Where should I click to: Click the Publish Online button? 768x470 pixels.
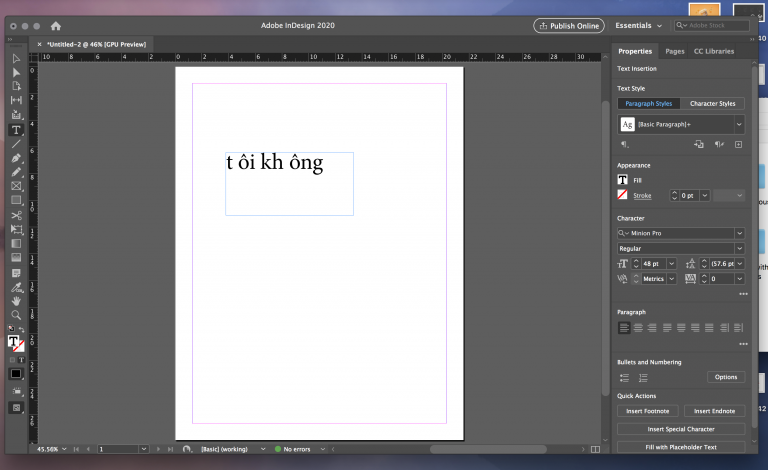point(569,25)
